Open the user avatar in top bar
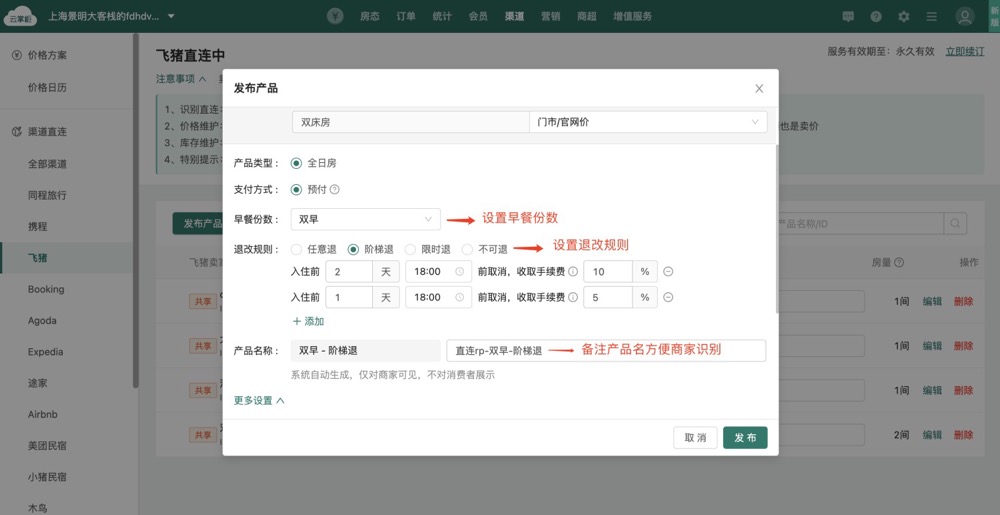 [x=965, y=16]
